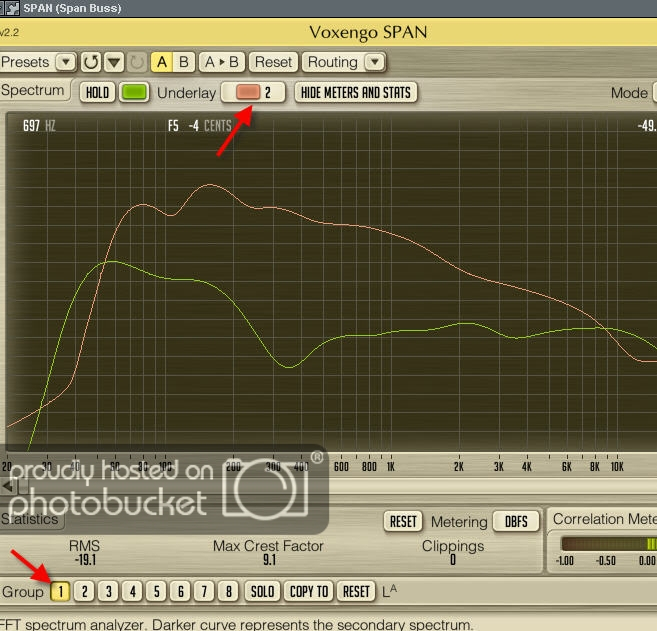Select Group 2 button
This screenshot has width=657, height=631.
(x=84, y=592)
